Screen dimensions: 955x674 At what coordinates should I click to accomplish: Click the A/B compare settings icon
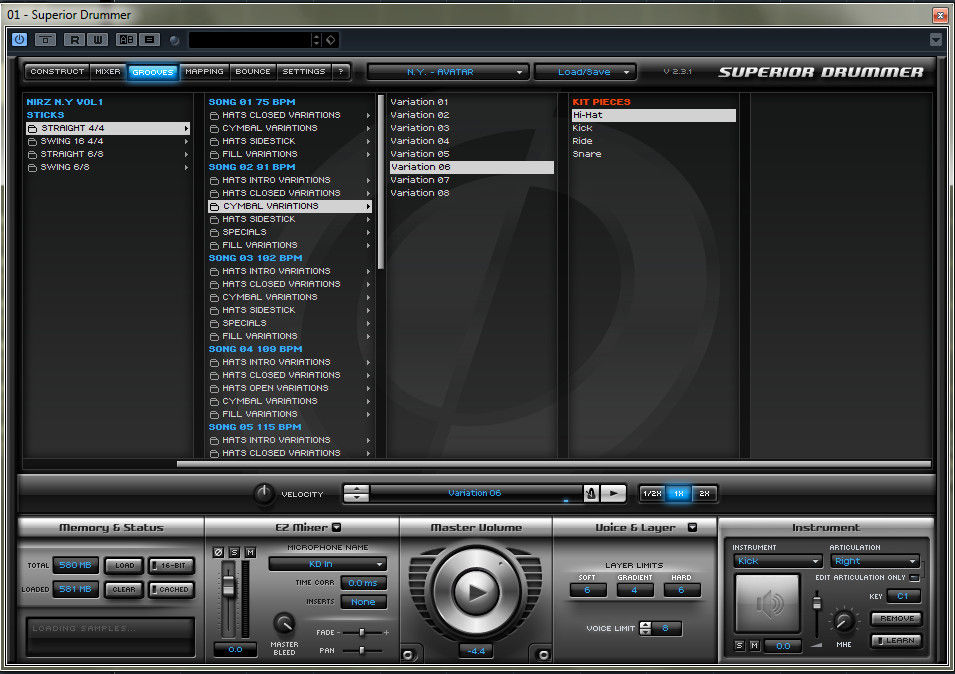coord(127,40)
